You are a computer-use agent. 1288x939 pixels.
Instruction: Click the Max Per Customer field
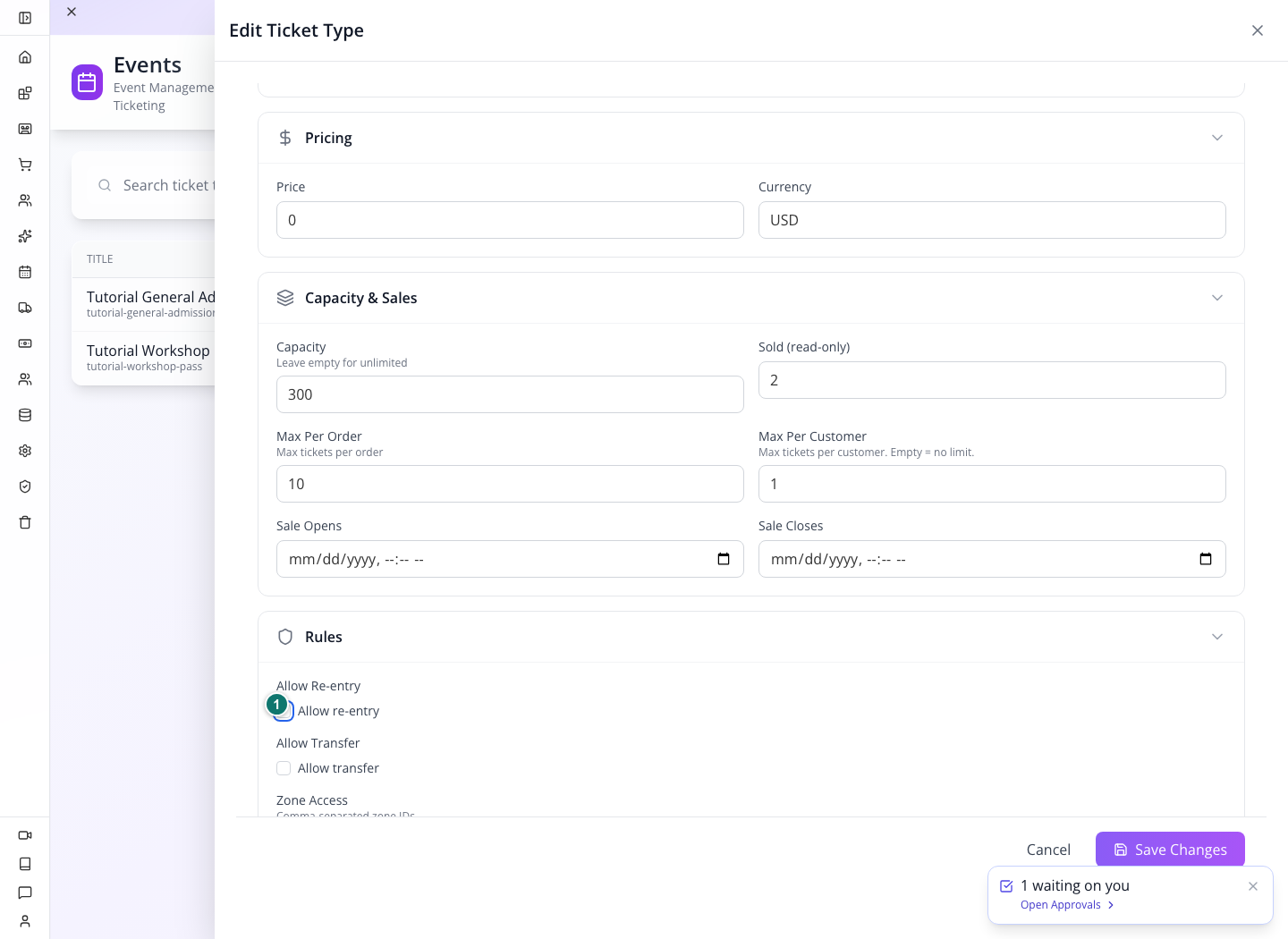pos(992,484)
